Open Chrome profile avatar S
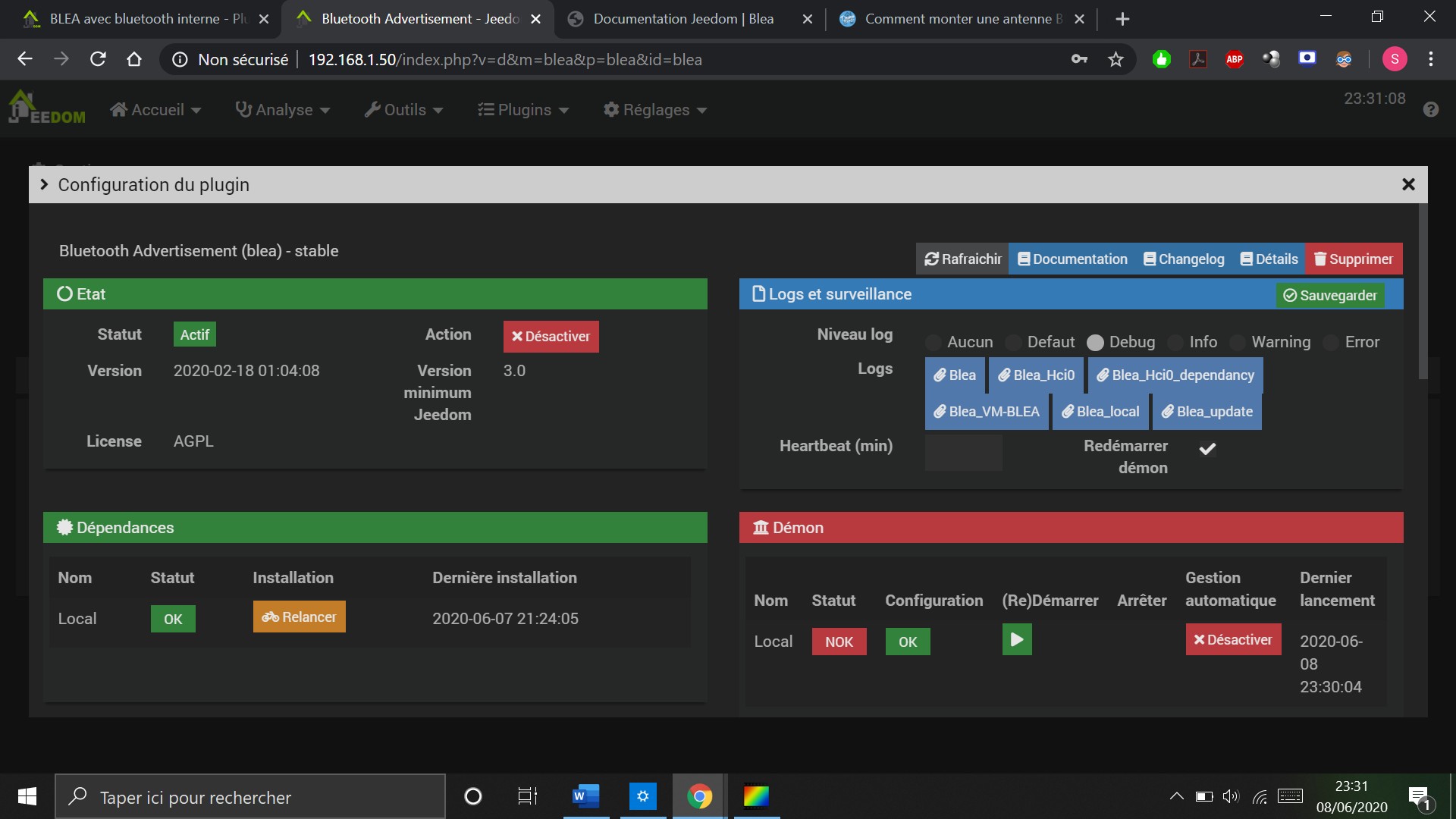The height and width of the screenshot is (819, 1456). click(1394, 59)
